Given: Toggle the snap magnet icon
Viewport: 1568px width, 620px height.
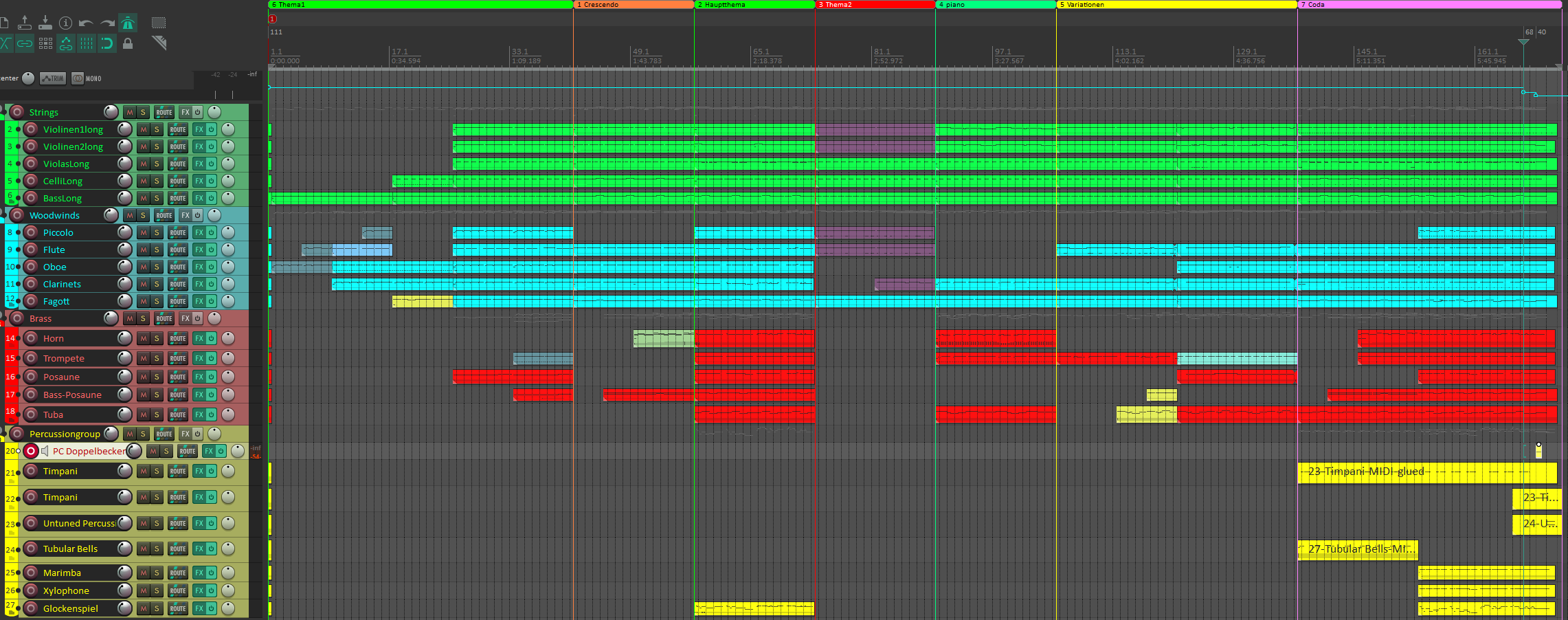Looking at the screenshot, I should (x=107, y=44).
